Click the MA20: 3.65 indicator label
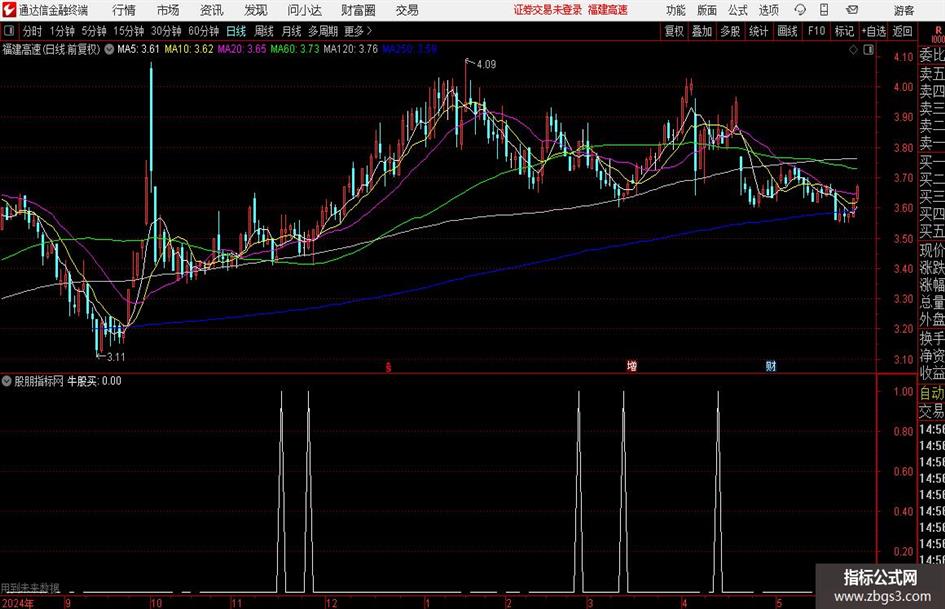This screenshot has width=945, height=609. coord(242,49)
